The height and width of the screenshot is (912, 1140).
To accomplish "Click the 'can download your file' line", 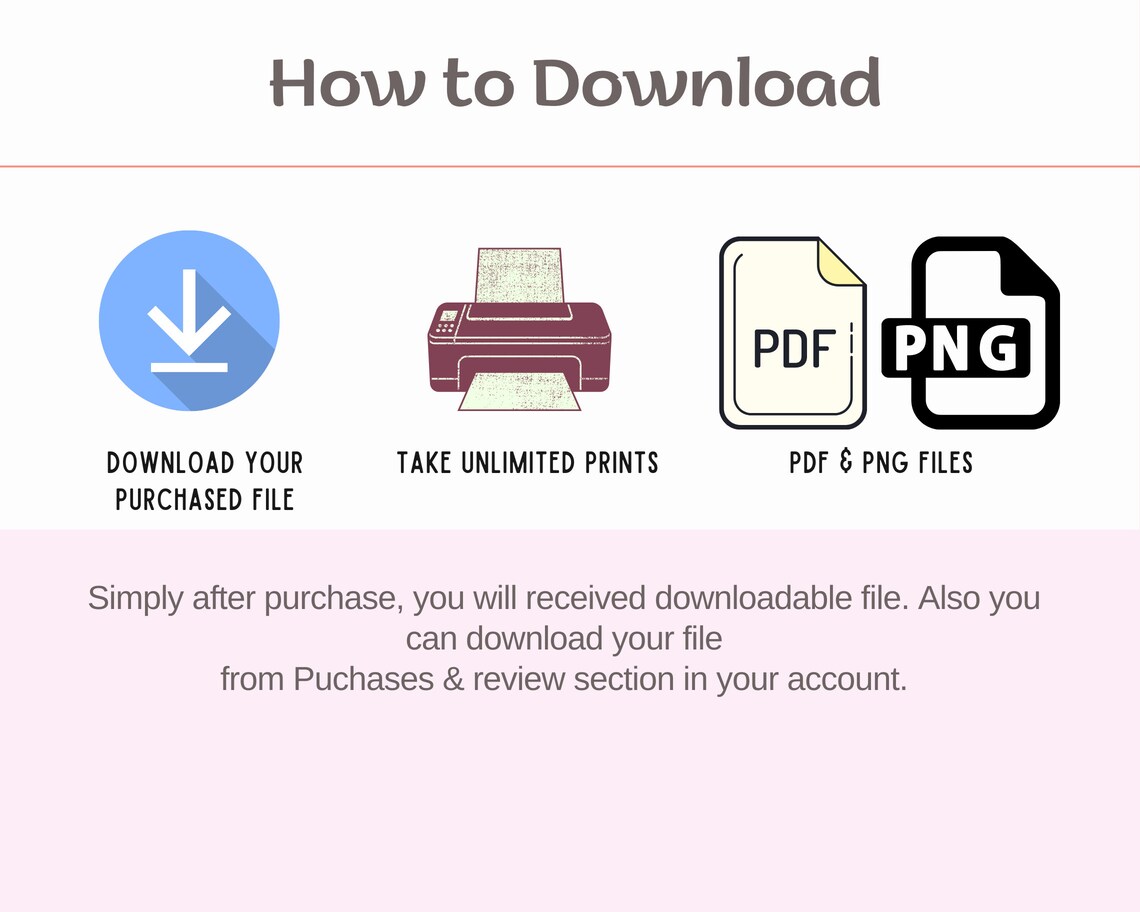I will (564, 639).
